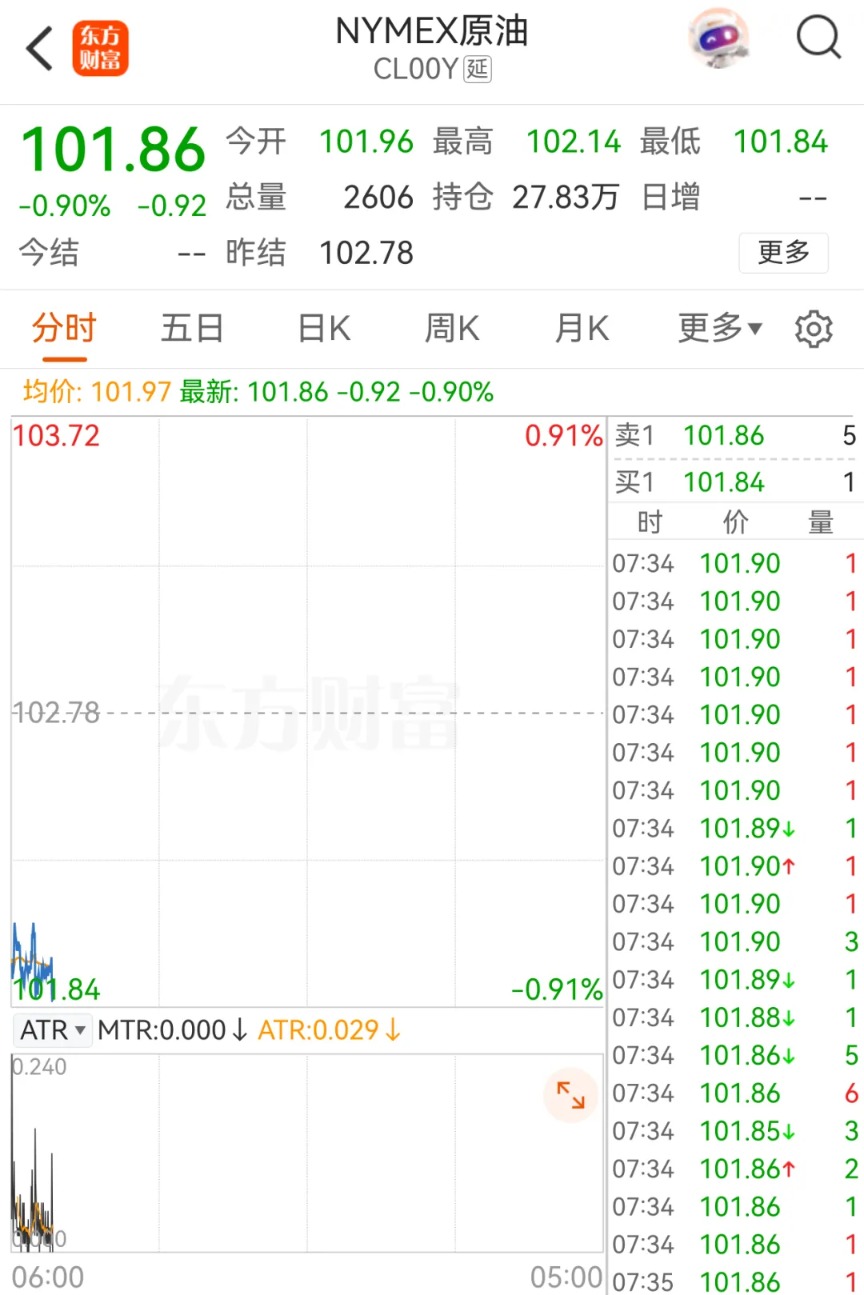
Task: Switch to 周K tab
Action: 452,328
